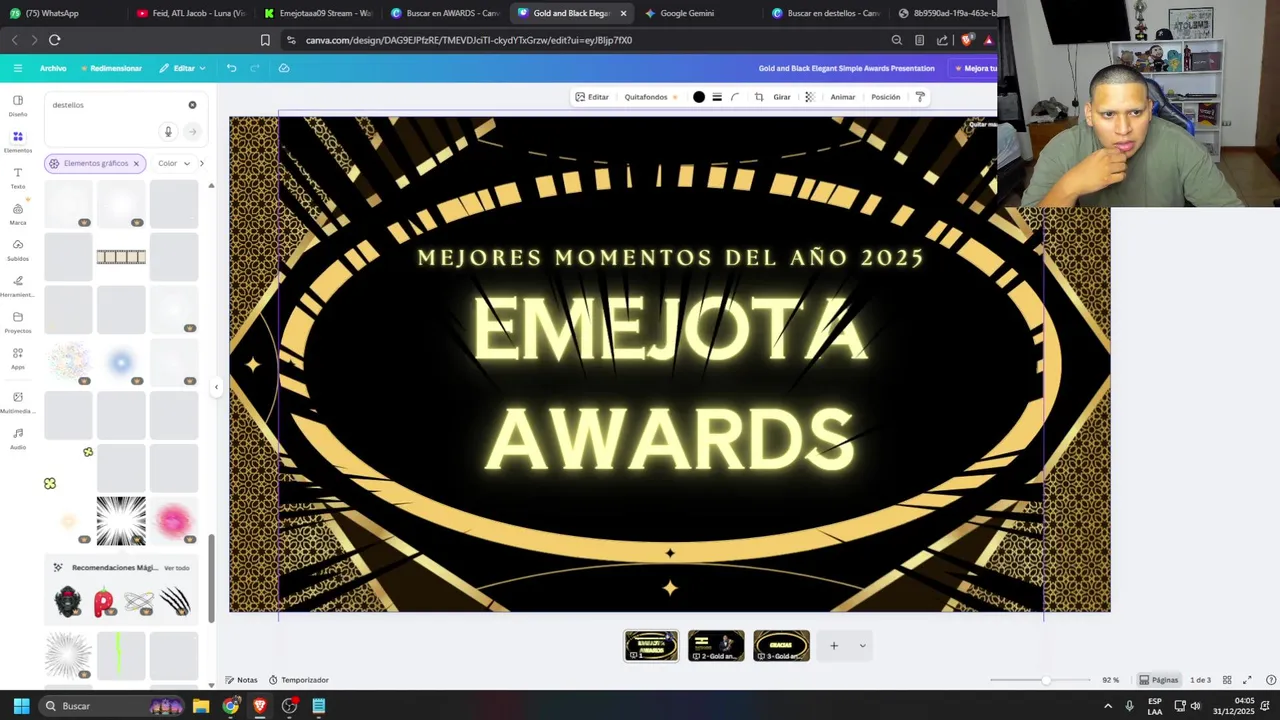Screen dimensions: 1280x720
Task: Switch to the WhatsApp browser tab
Action: [x=60, y=13]
